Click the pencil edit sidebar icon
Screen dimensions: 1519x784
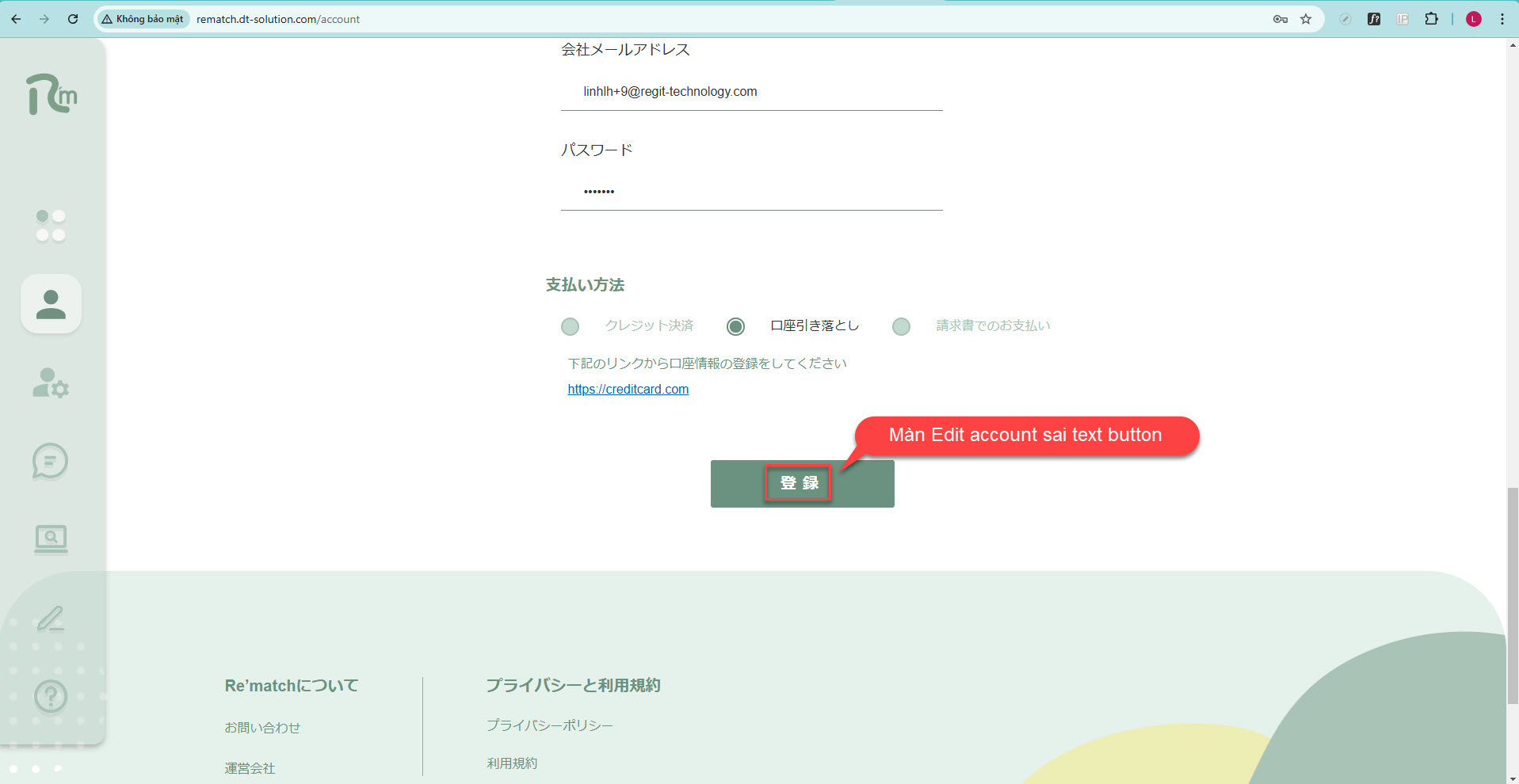[51, 618]
